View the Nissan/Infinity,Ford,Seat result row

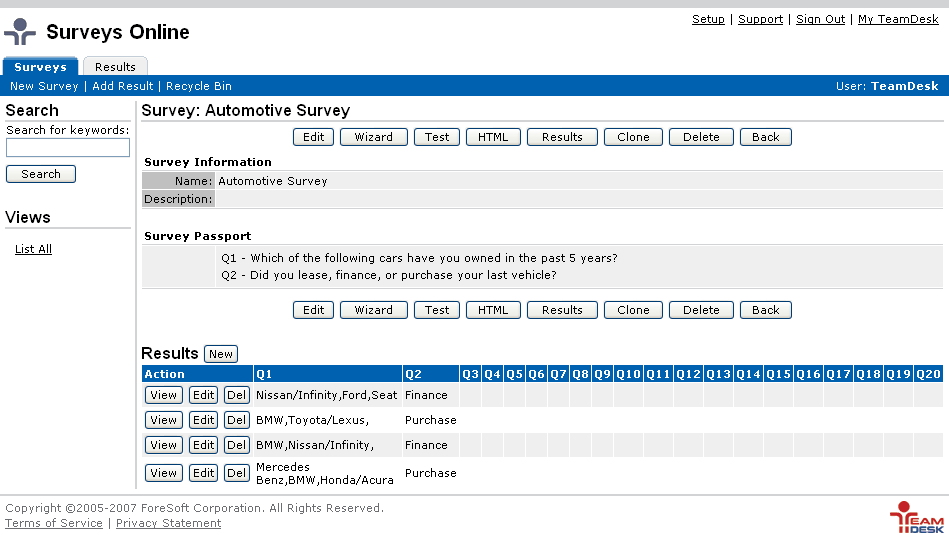click(164, 395)
